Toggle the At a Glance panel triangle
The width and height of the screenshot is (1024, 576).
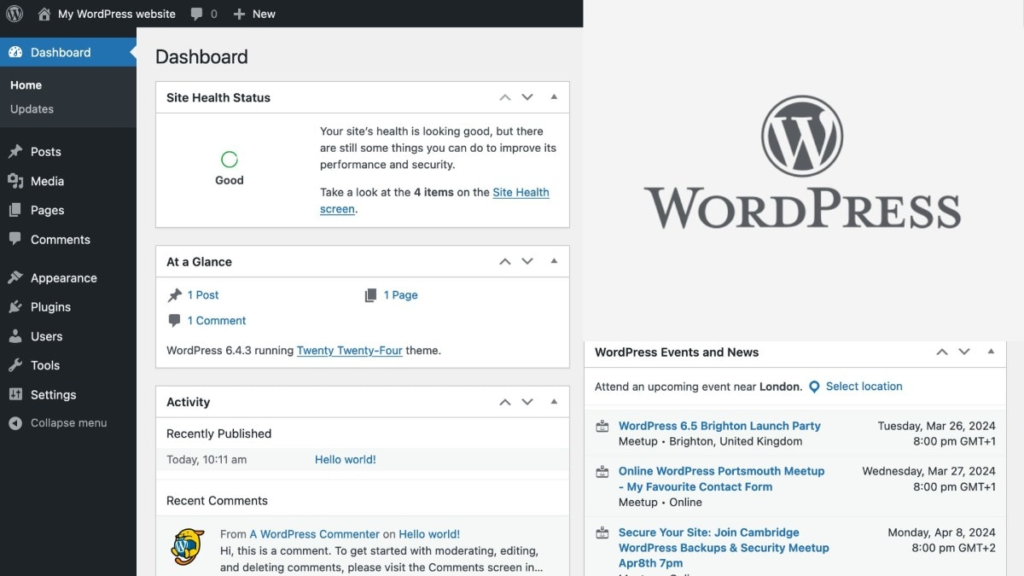point(554,261)
